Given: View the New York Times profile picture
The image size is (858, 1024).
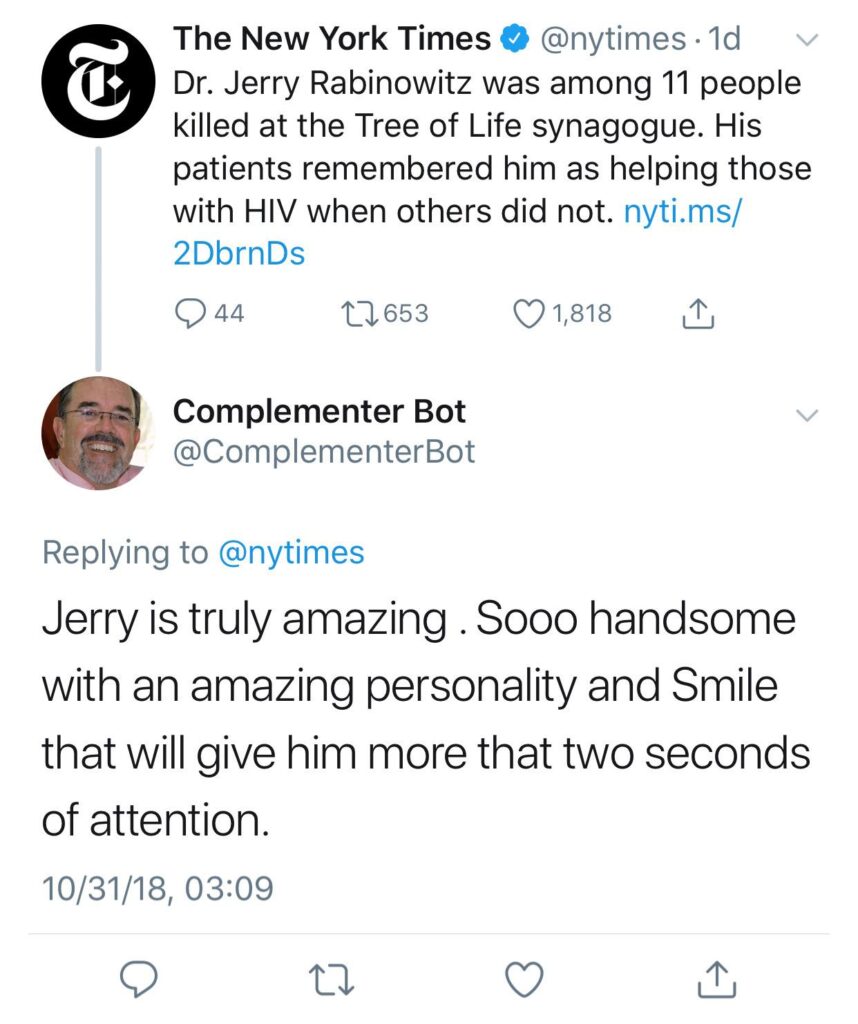Looking at the screenshot, I should tap(97, 82).
